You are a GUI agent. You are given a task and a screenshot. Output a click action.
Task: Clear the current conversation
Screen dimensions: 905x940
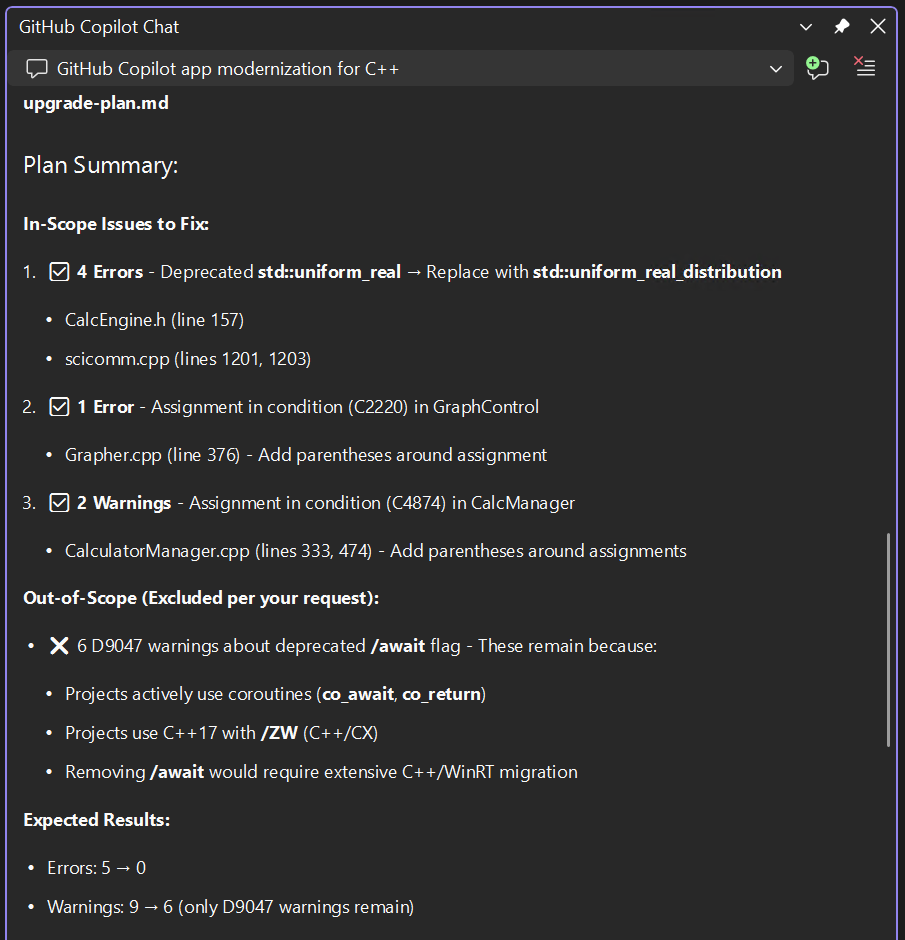point(864,68)
